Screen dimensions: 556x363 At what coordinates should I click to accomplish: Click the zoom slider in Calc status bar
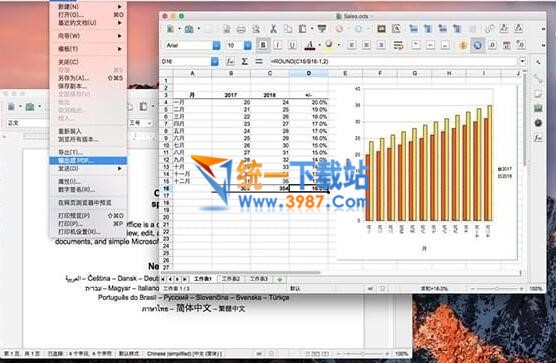pos(496,289)
